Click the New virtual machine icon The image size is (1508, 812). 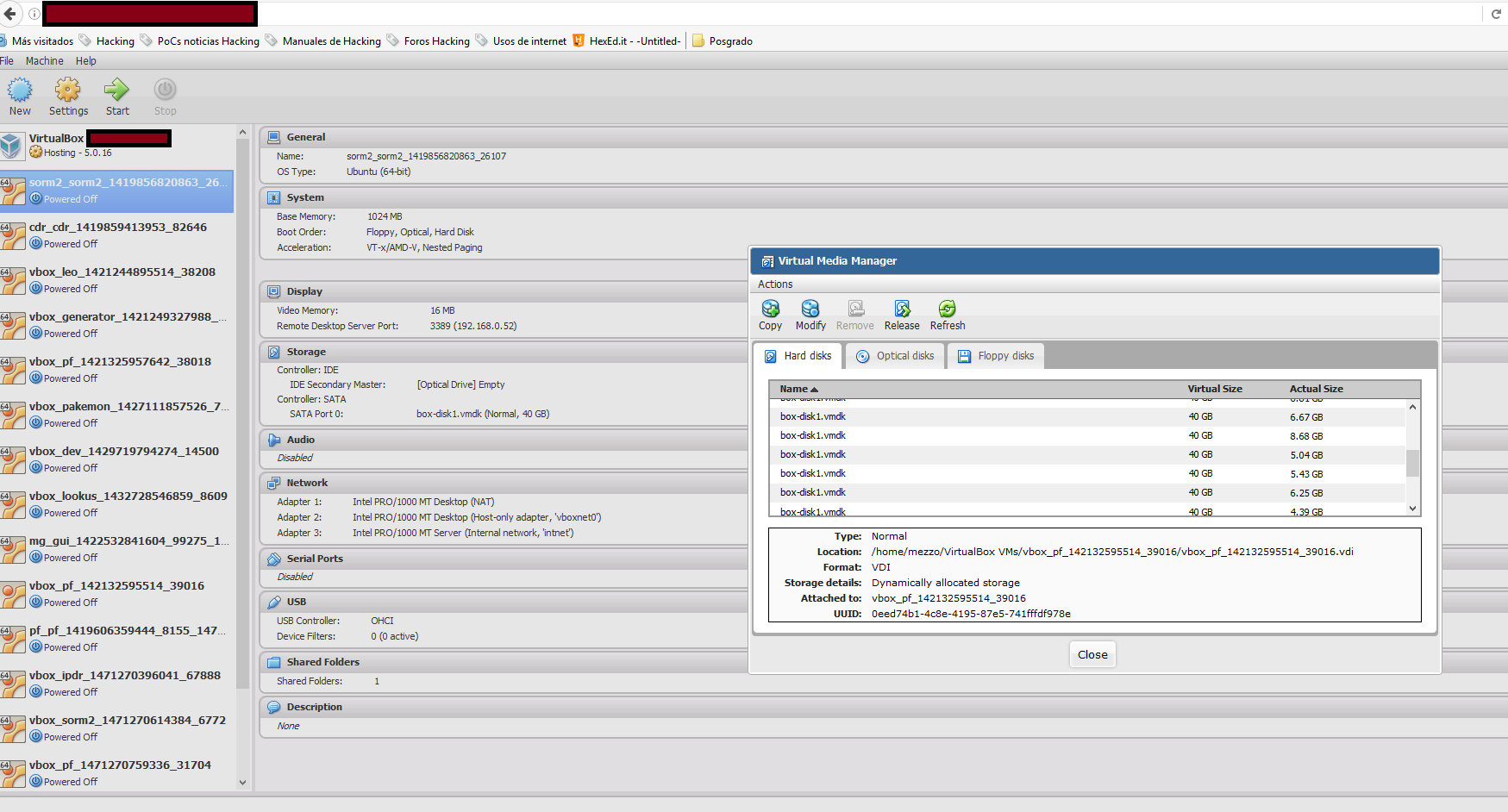point(20,91)
